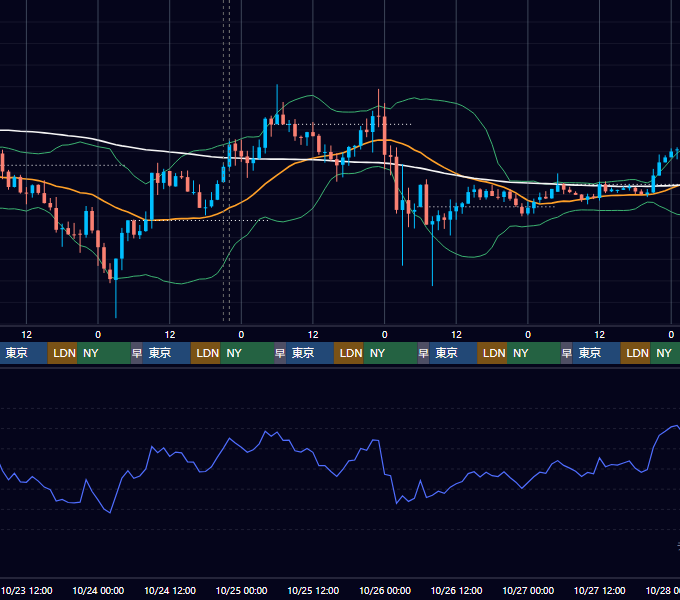This screenshot has width=680, height=600.
Task: Click the LDN session block for 10/25
Action: coord(349,353)
